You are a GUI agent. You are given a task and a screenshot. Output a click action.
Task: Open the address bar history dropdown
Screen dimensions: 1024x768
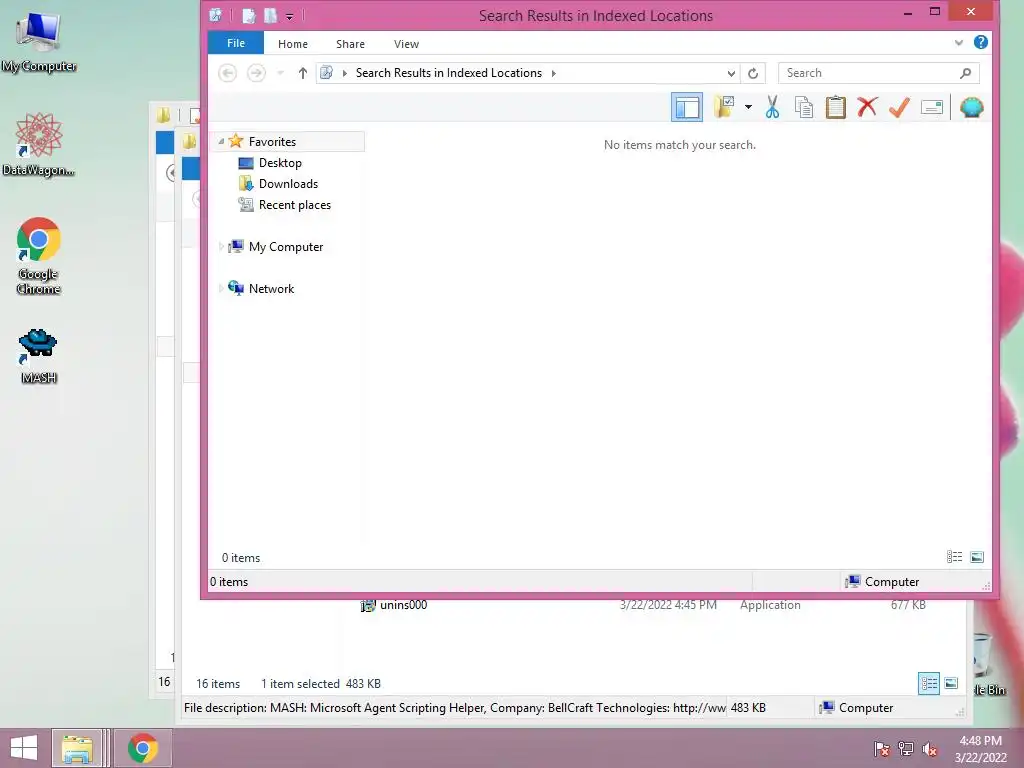[x=731, y=73]
